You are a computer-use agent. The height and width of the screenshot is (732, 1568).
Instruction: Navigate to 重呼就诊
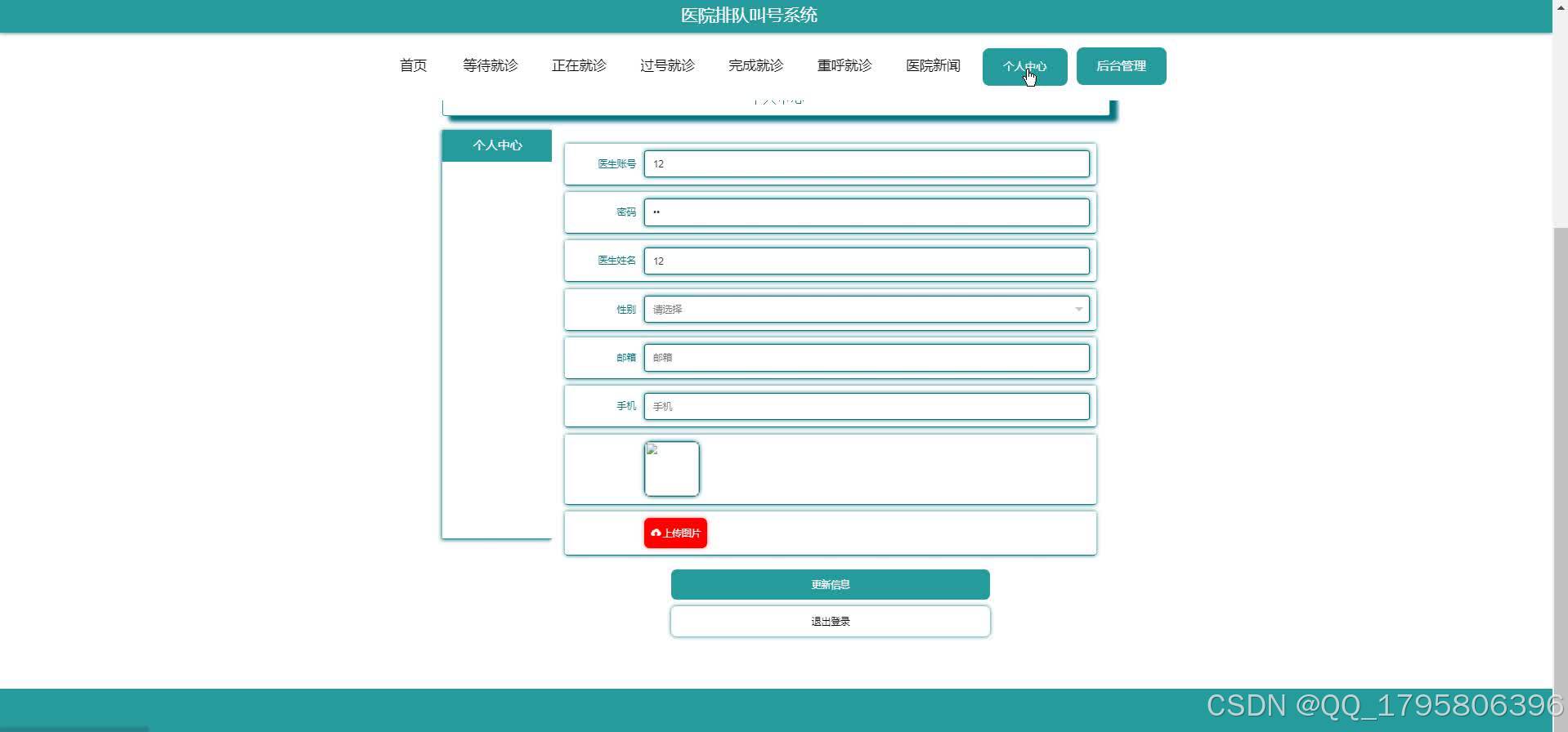[x=844, y=65]
